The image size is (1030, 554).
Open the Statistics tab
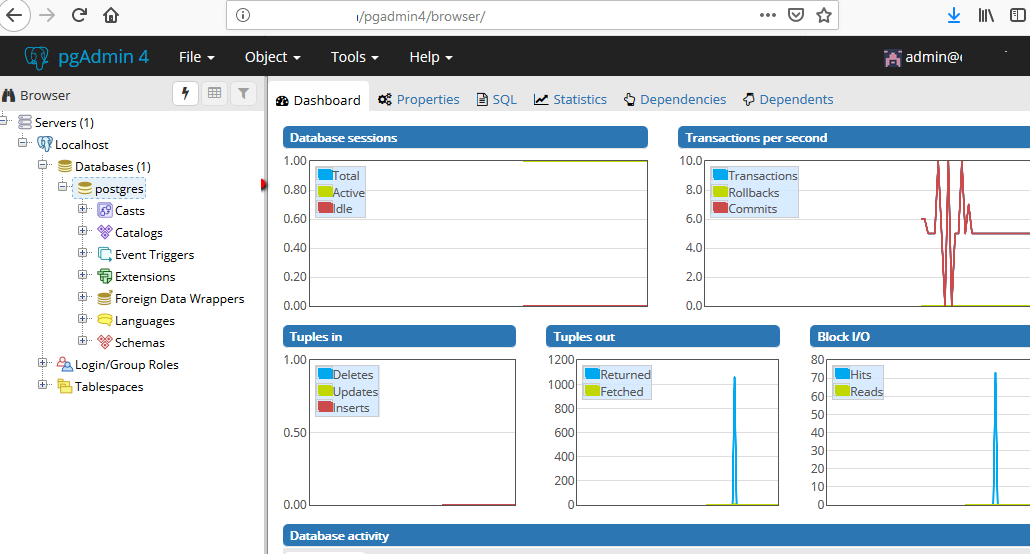[x=570, y=99]
